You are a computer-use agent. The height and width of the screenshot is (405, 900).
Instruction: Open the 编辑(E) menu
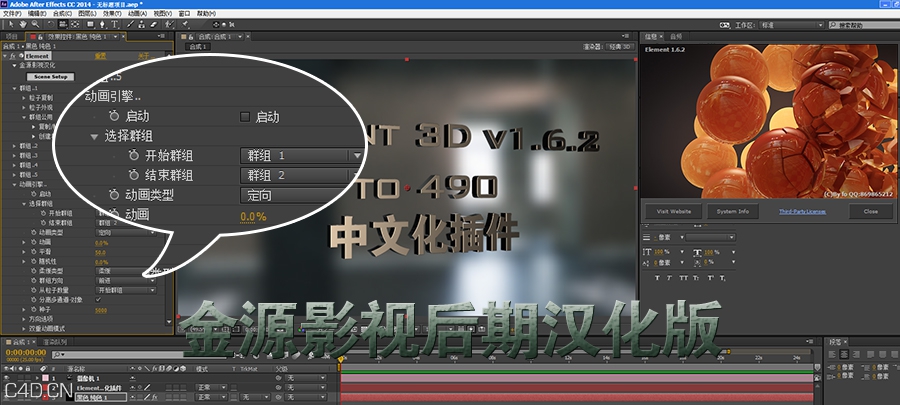coord(37,13)
